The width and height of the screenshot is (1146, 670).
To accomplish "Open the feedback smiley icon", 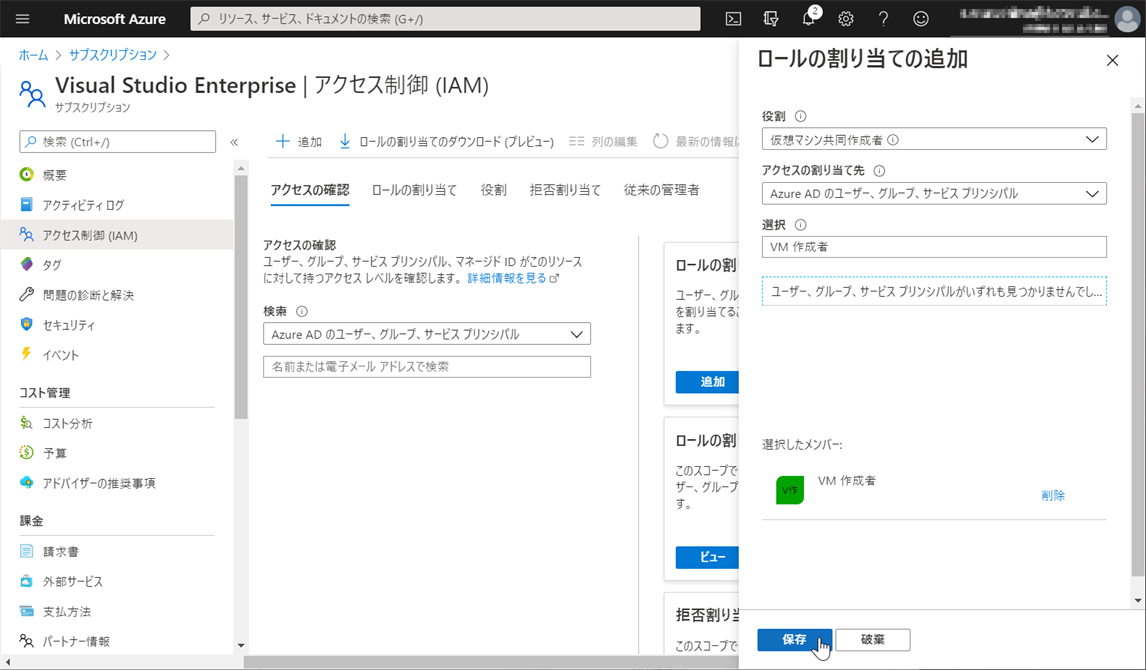I will point(921,19).
